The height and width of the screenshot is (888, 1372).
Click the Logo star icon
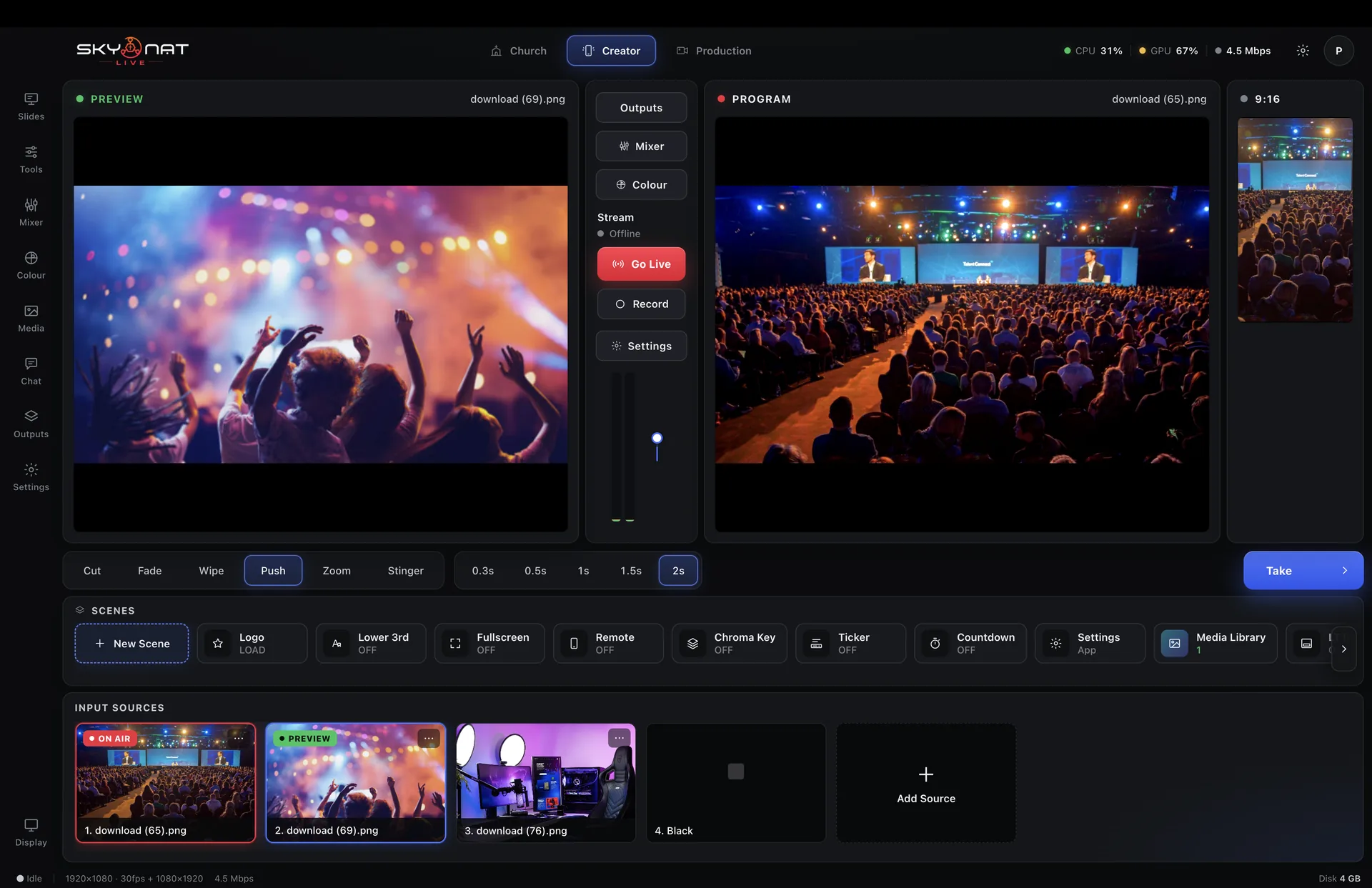click(218, 644)
